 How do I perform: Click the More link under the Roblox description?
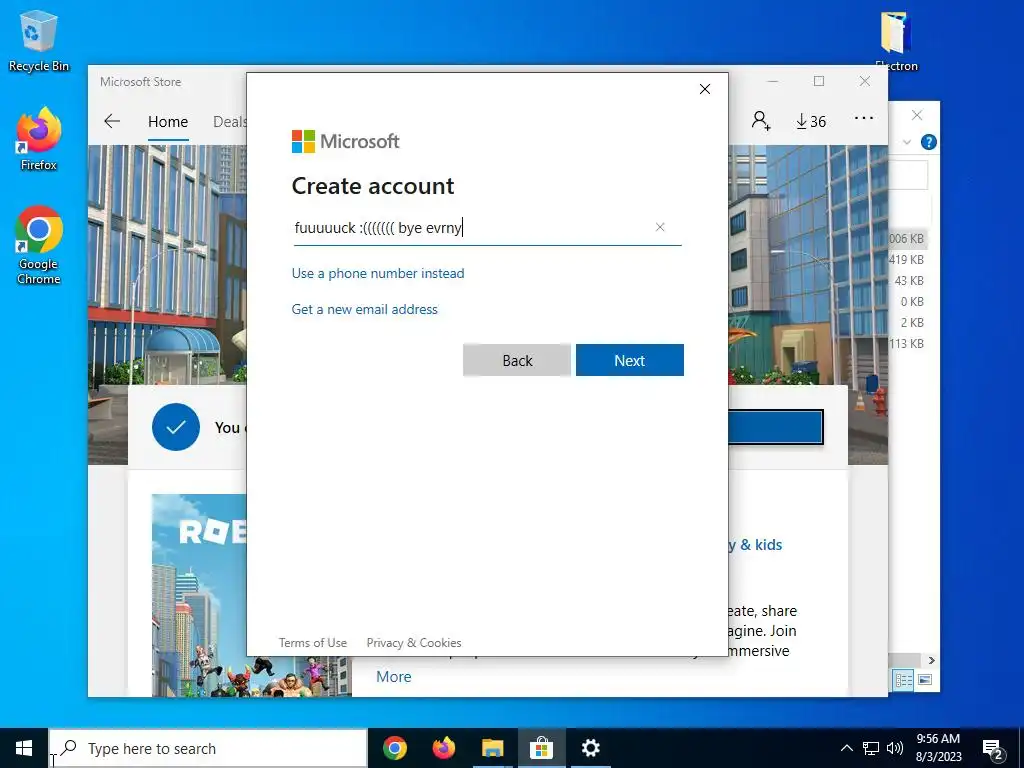(394, 677)
